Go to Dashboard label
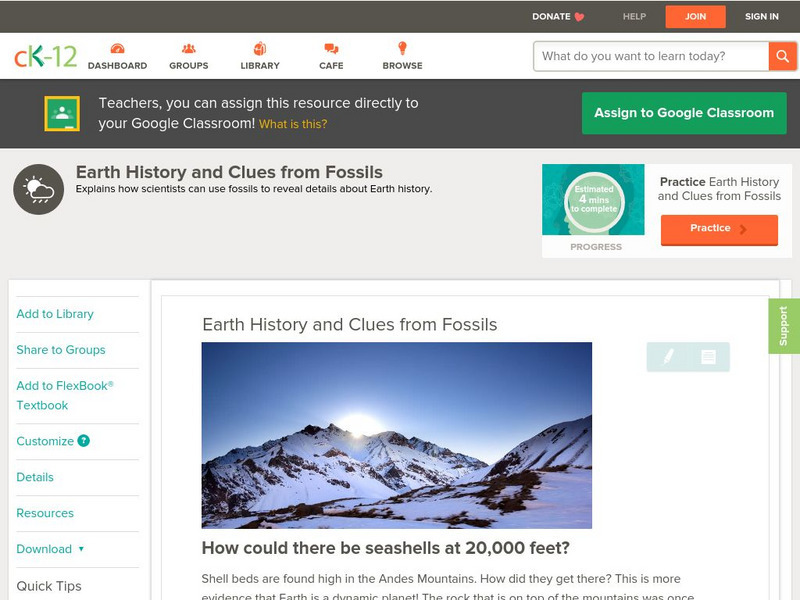This screenshot has width=800, height=600. pyautogui.click(x=117, y=65)
